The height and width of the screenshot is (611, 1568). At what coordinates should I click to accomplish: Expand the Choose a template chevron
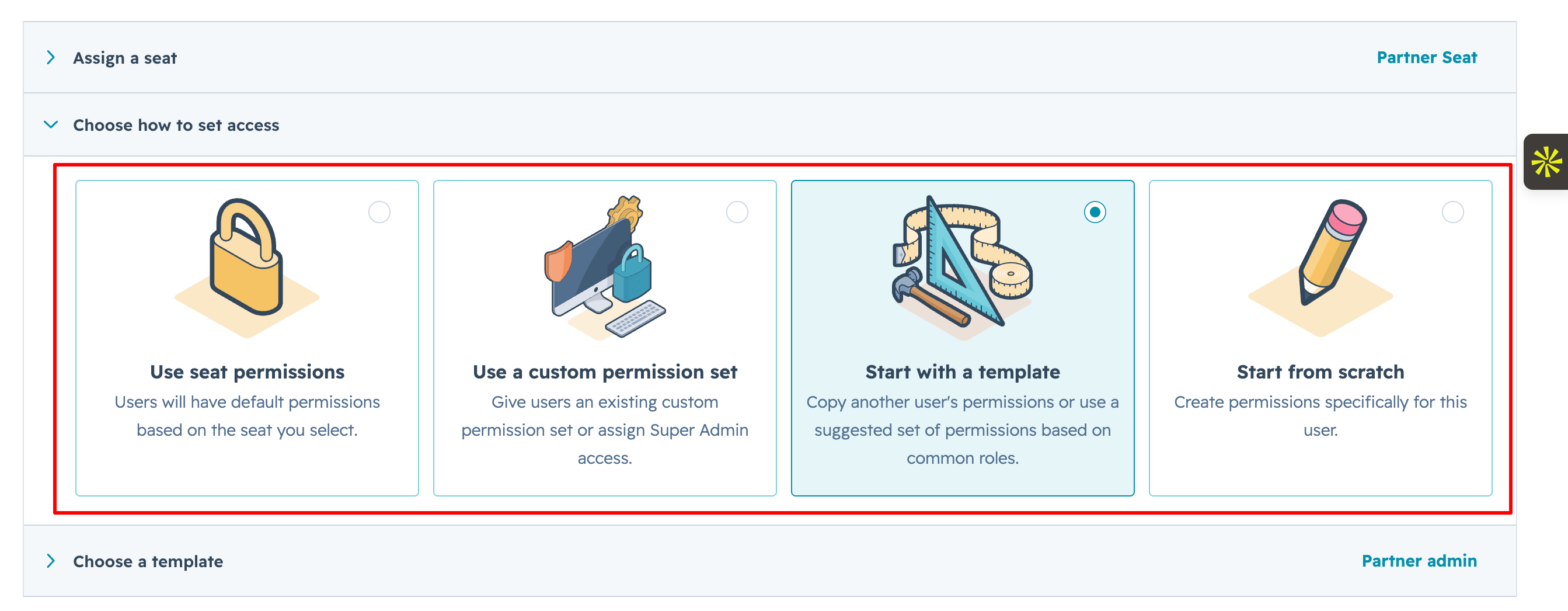point(51,561)
